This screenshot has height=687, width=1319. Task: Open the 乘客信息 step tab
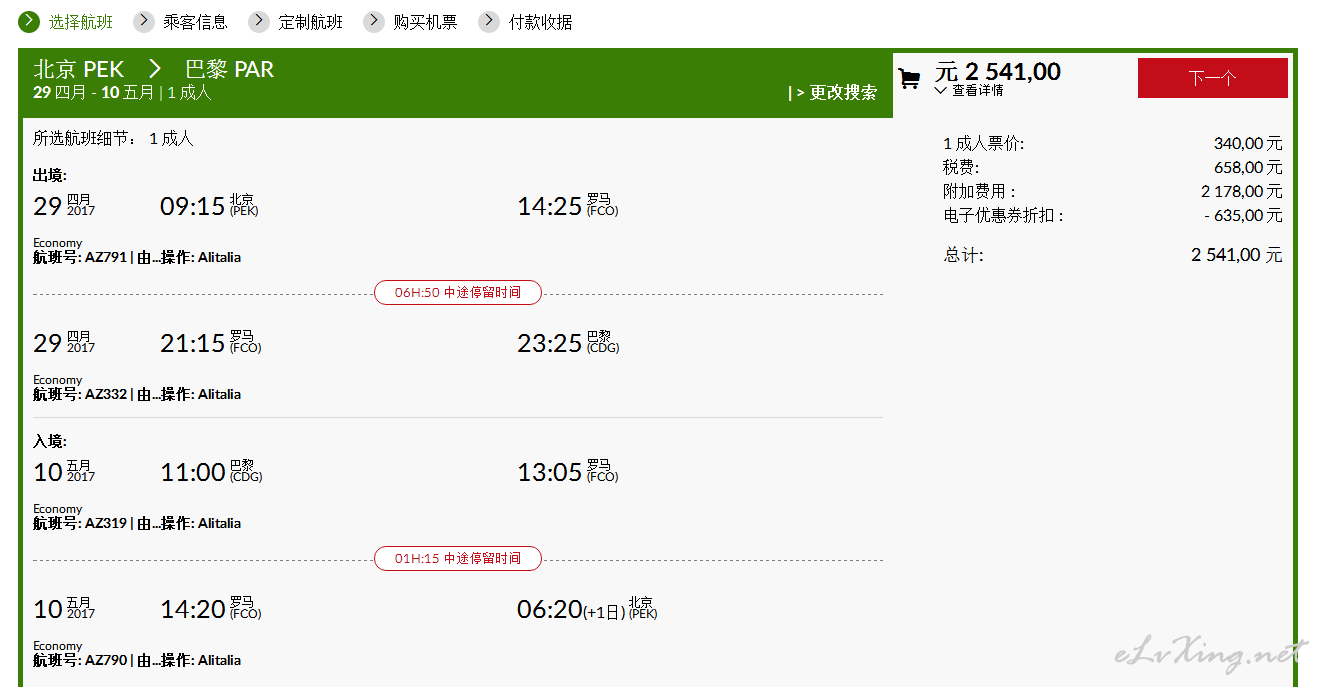(x=195, y=22)
